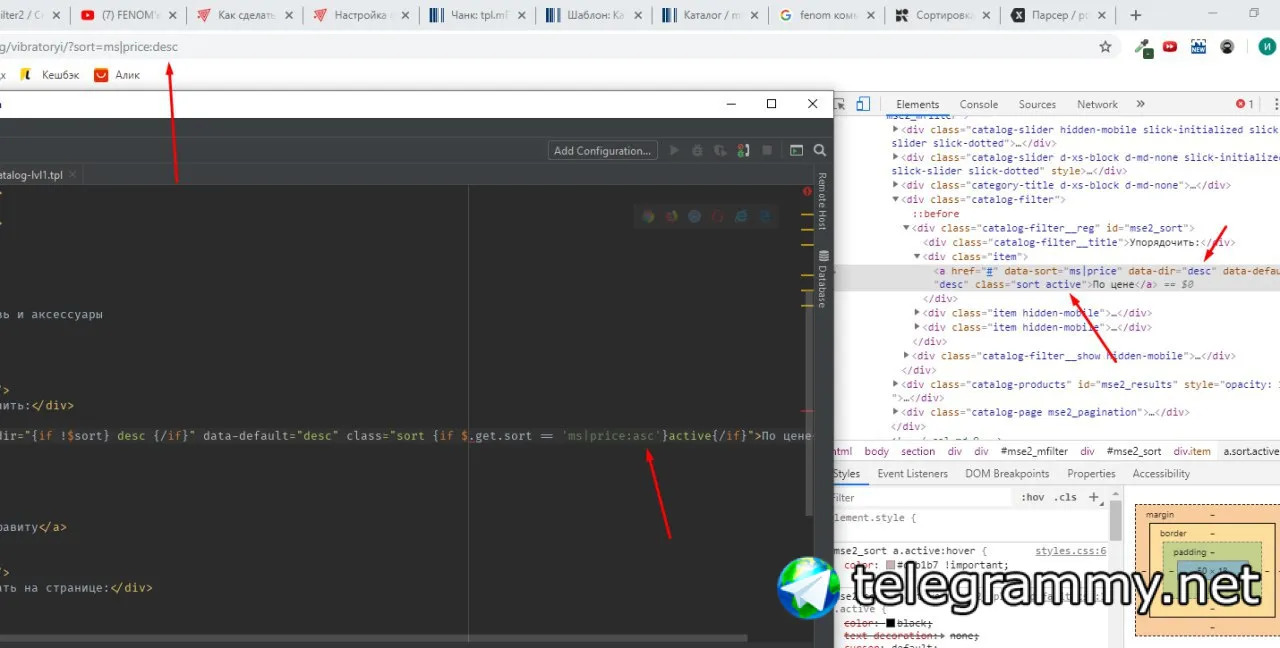This screenshot has height=648, width=1280.
Task: Toggle :hov element state panel
Action: [1032, 497]
